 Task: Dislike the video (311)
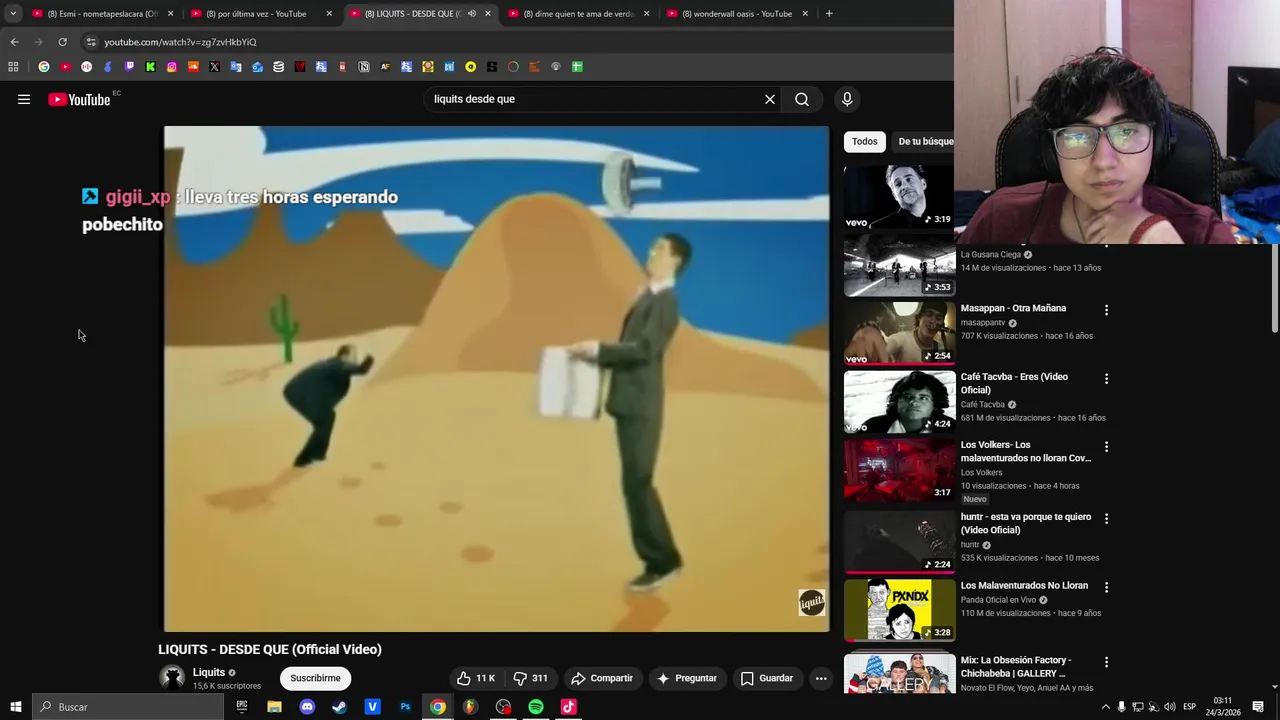point(530,678)
